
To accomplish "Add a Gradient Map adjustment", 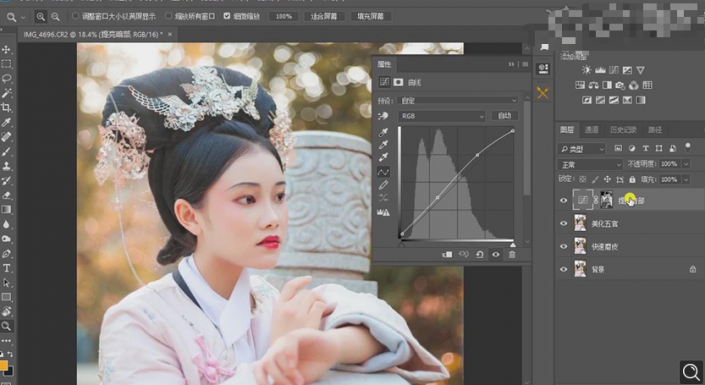I will click(641, 100).
